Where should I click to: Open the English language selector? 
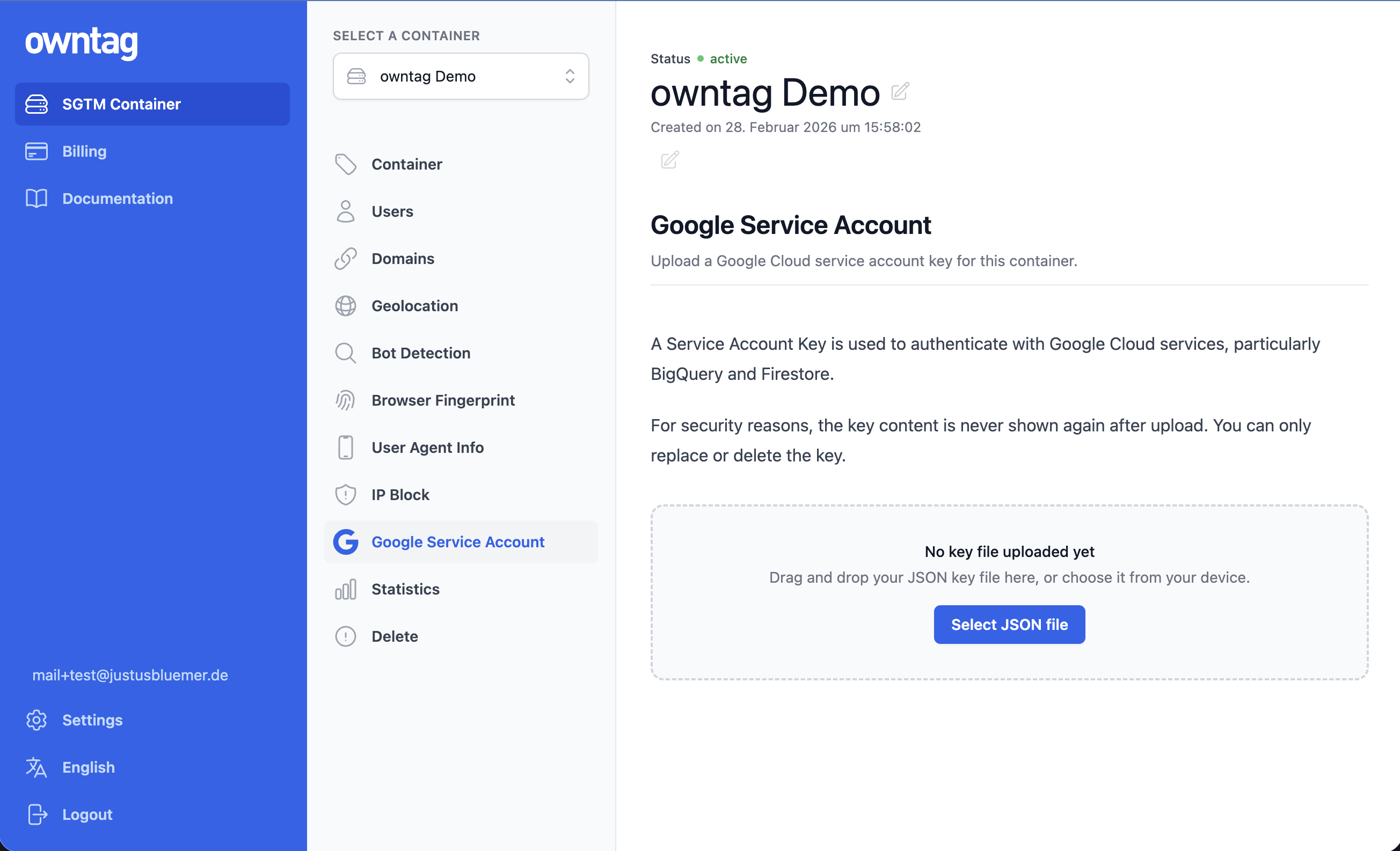(x=88, y=767)
